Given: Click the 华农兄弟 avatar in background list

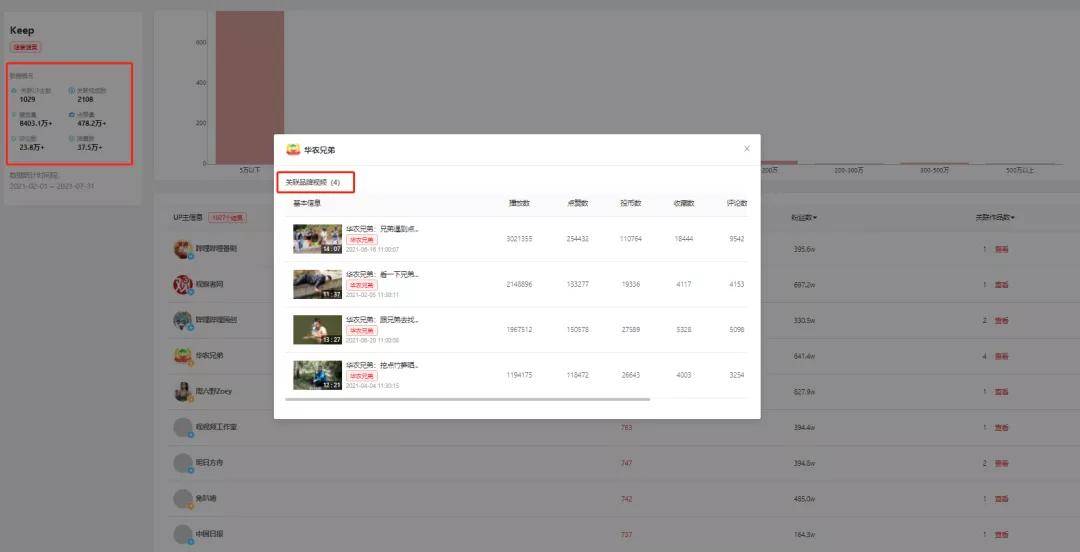Looking at the screenshot, I should pyautogui.click(x=183, y=356).
